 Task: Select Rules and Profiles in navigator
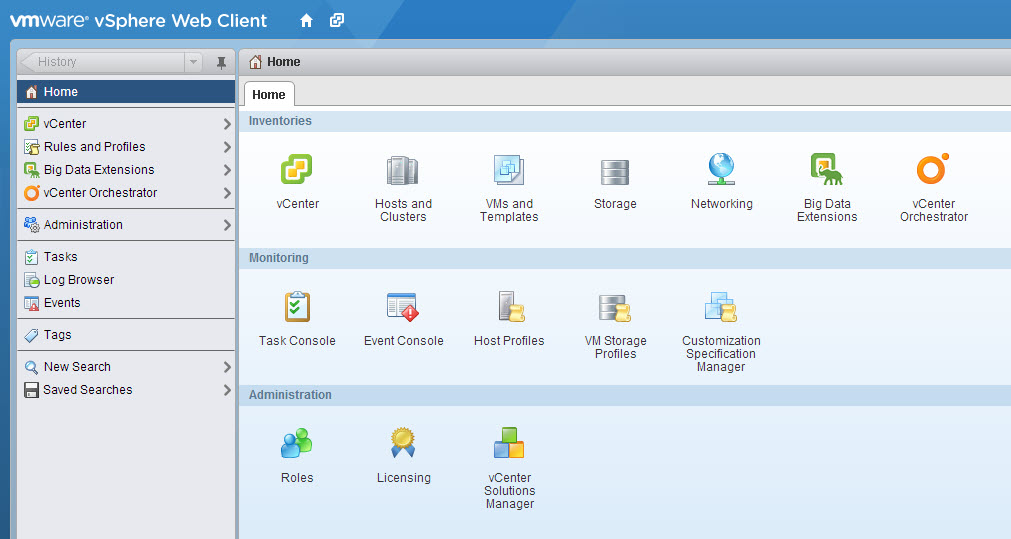[126, 146]
